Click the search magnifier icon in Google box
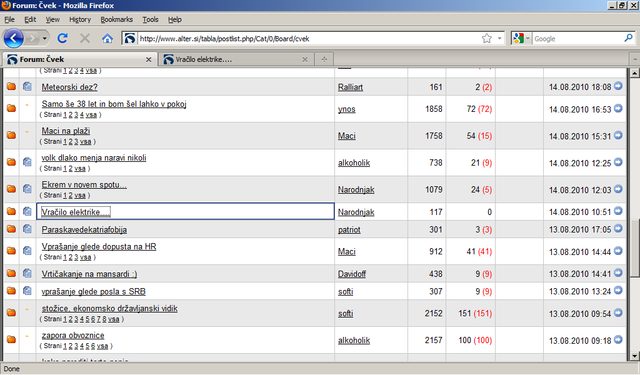Viewport: 640px width, 375px height. [629, 38]
